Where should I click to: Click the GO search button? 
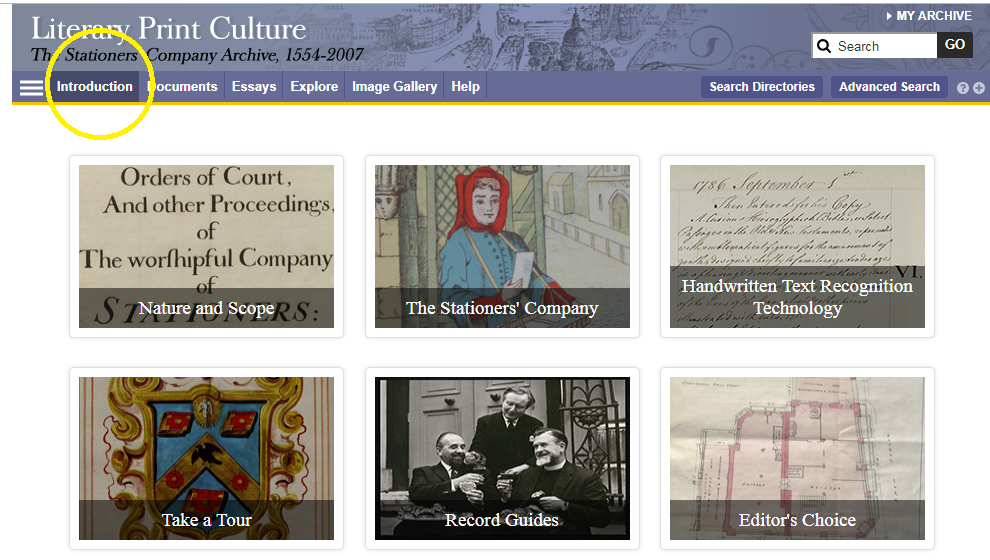954,45
